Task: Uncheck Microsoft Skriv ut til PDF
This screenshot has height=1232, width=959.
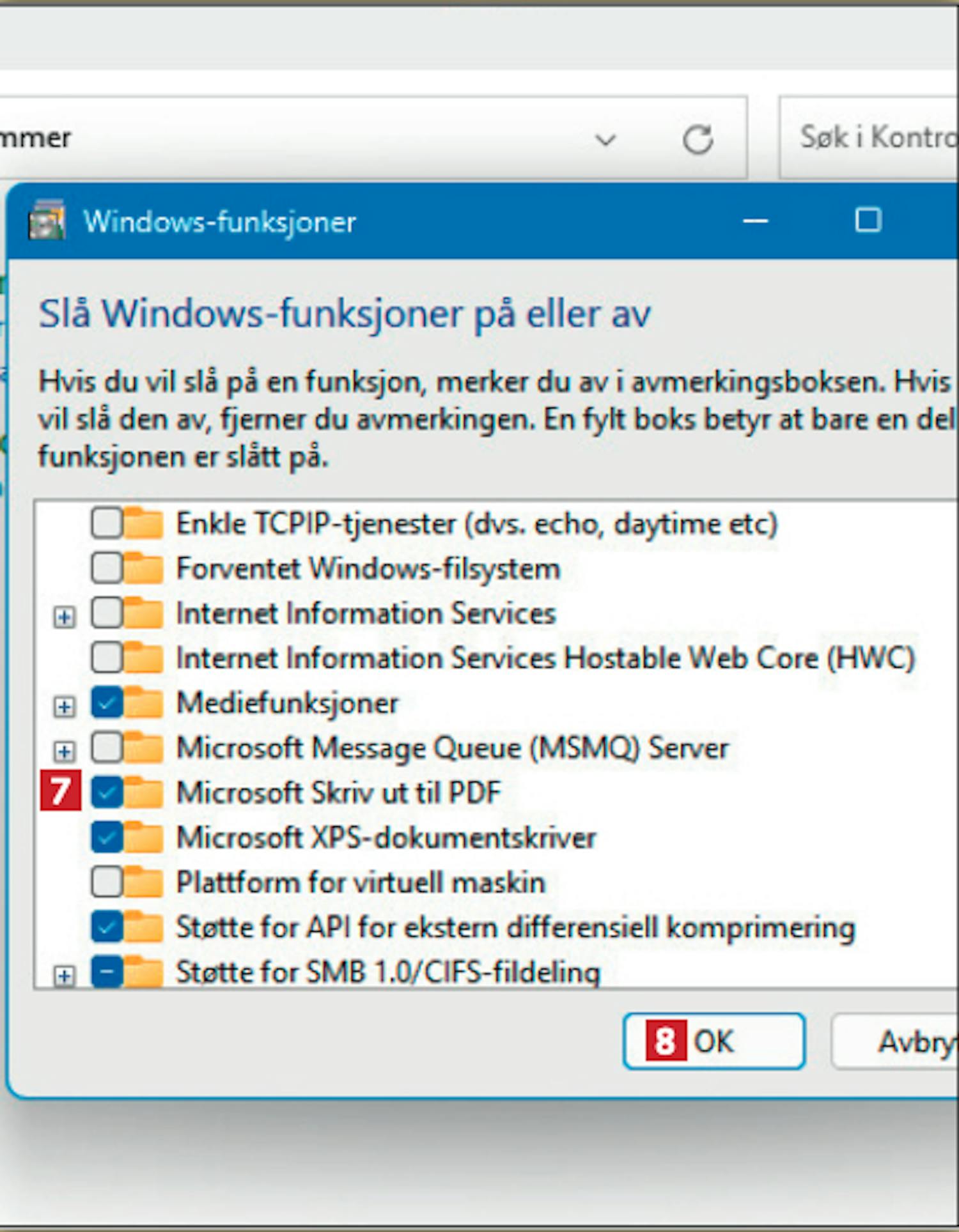Action: pos(107,793)
